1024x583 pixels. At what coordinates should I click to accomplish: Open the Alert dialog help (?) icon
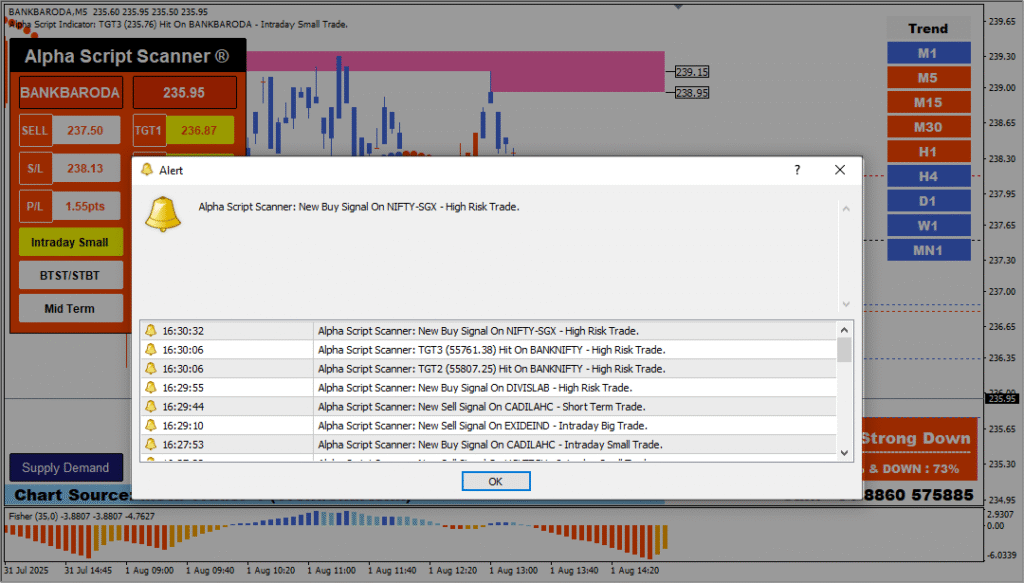[x=797, y=170]
